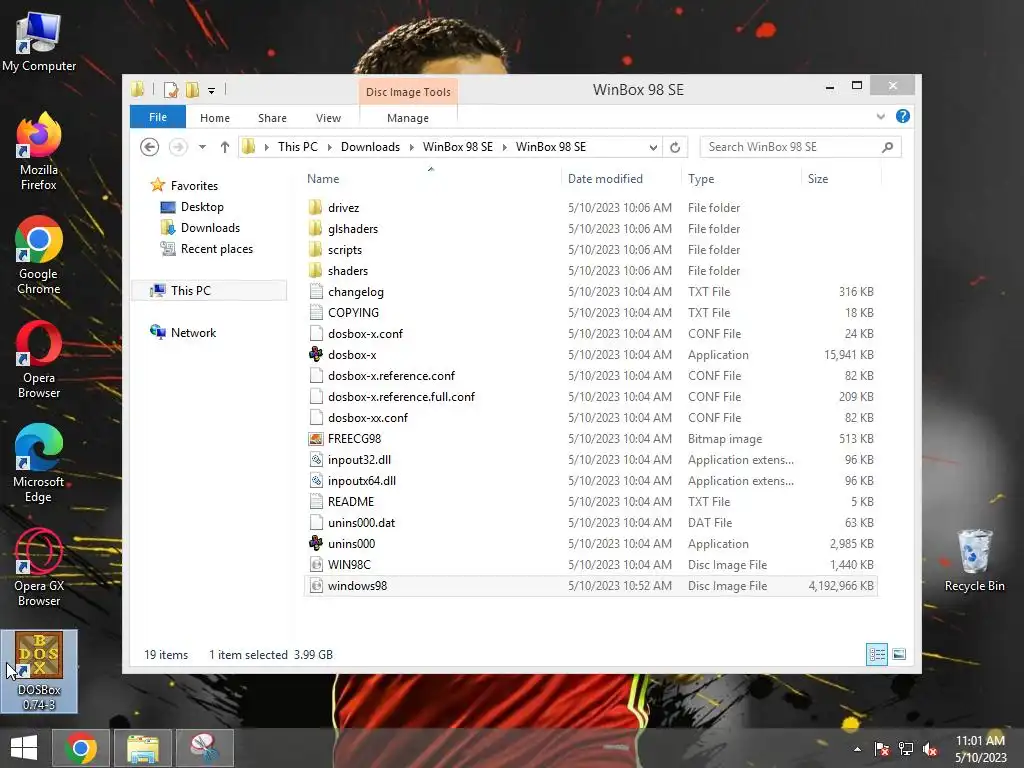
Task: Click This PC in the address breadcrumb
Action: point(298,147)
